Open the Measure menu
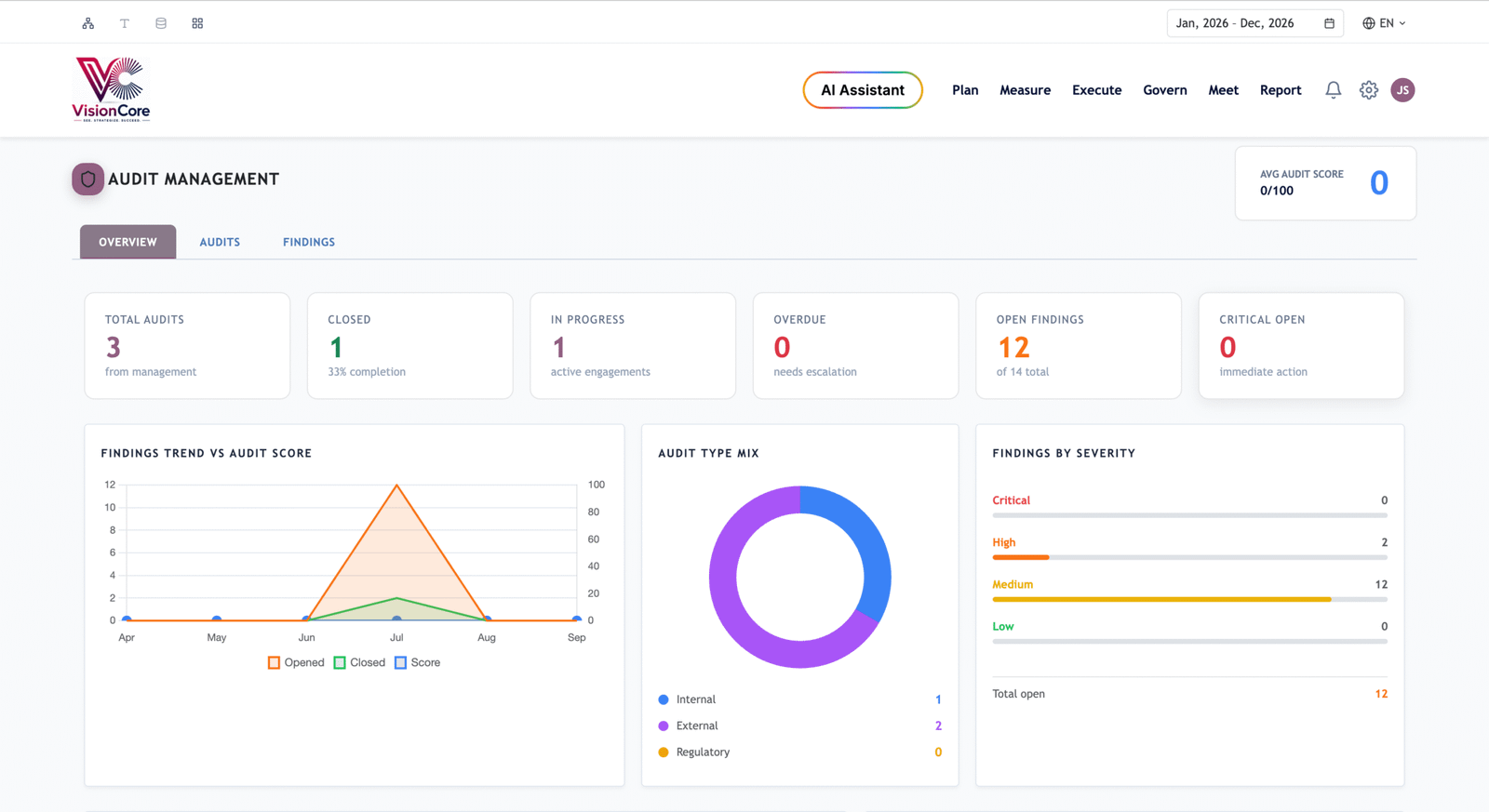This screenshot has height=812, width=1489. tap(1026, 90)
